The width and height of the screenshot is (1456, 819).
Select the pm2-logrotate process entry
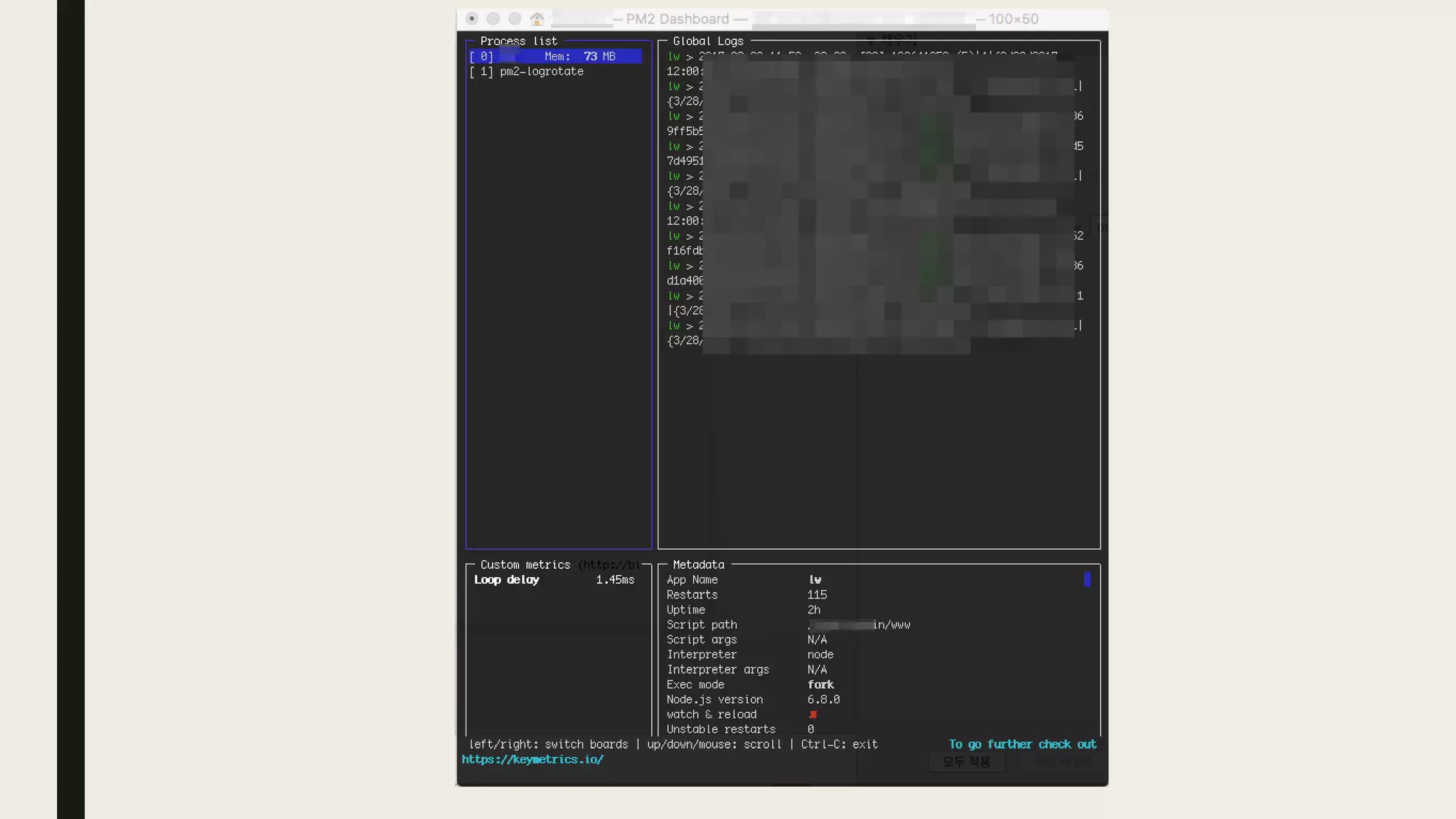click(x=540, y=72)
